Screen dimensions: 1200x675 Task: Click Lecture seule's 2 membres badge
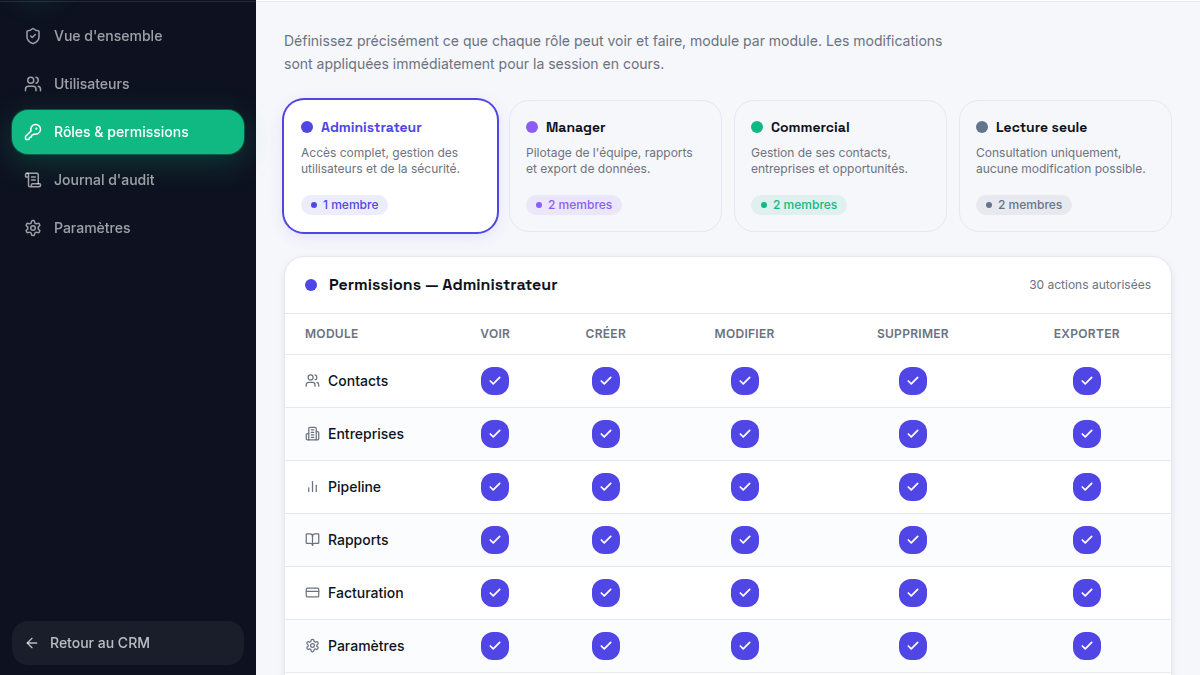point(1024,205)
